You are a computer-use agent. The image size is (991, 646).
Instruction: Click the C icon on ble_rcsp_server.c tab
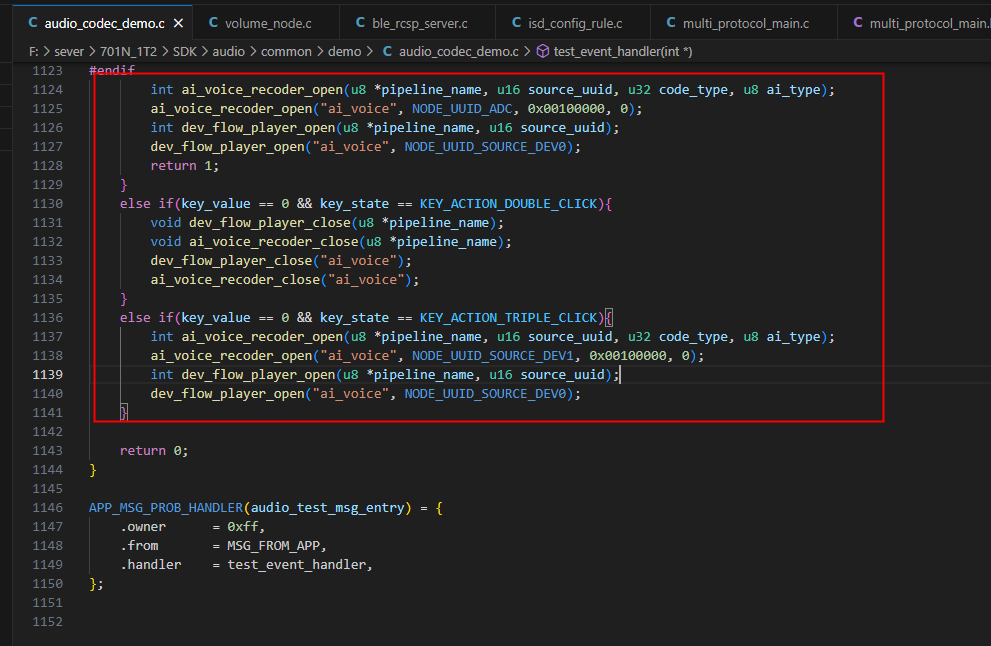[360, 23]
